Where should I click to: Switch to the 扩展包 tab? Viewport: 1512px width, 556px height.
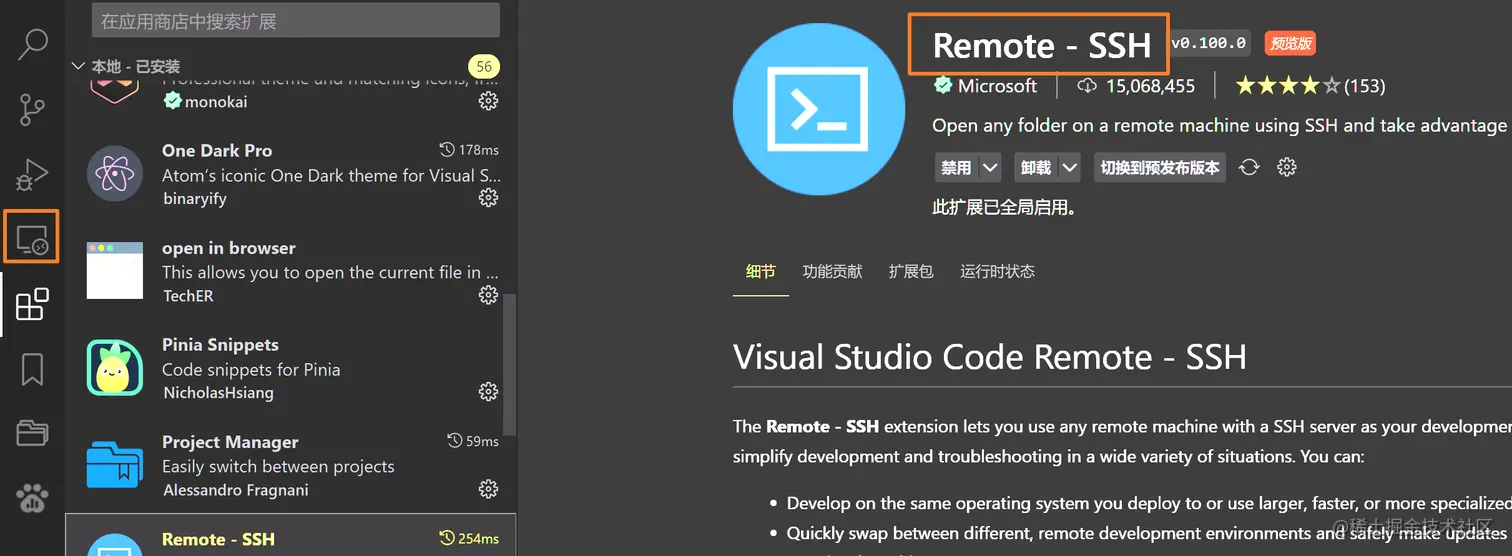(x=911, y=272)
